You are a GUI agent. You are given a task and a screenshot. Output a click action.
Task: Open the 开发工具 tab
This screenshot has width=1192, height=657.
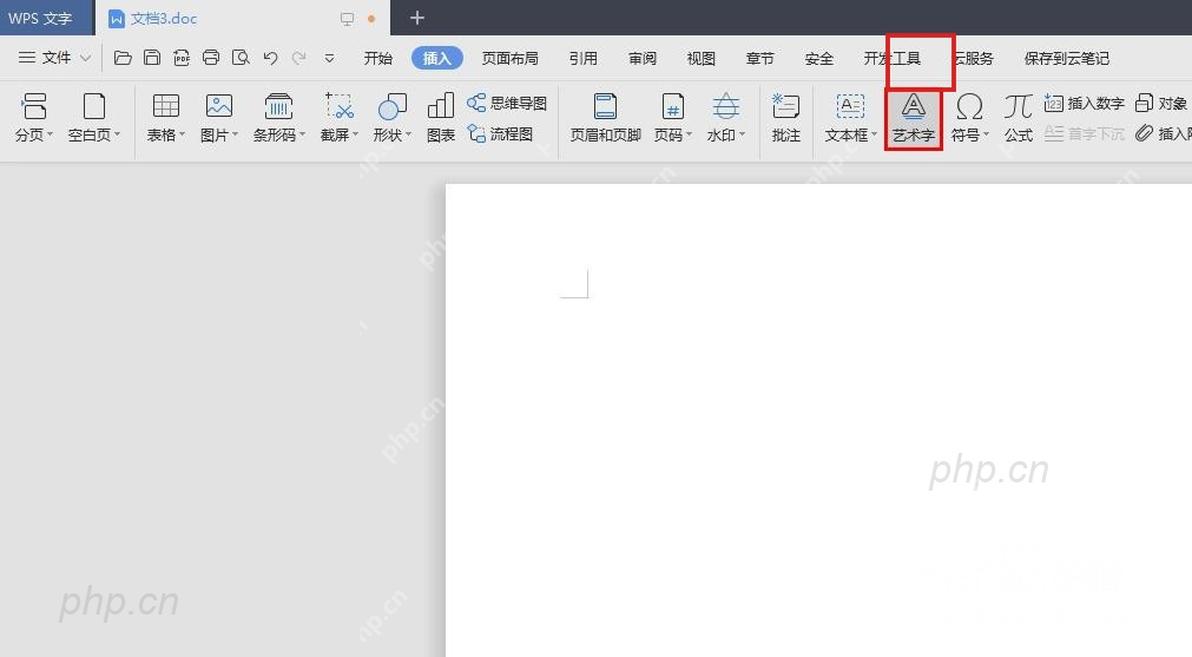[892, 59]
